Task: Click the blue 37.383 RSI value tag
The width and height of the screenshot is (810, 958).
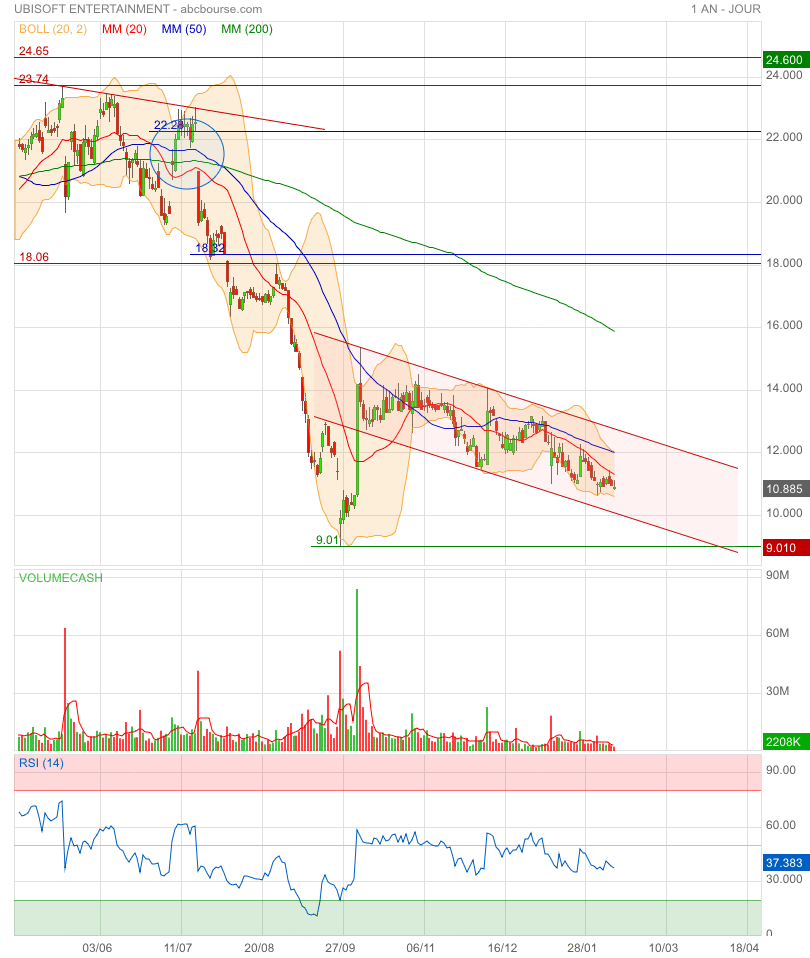Action: (786, 863)
